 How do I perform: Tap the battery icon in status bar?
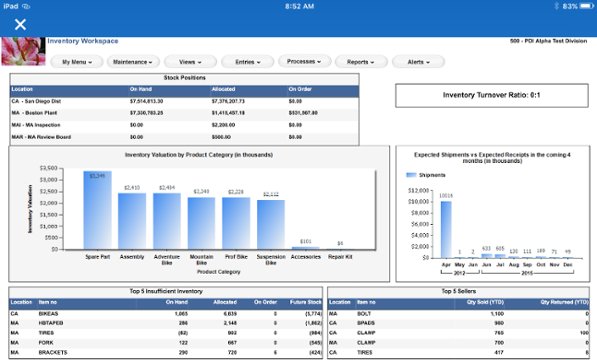[587, 6]
